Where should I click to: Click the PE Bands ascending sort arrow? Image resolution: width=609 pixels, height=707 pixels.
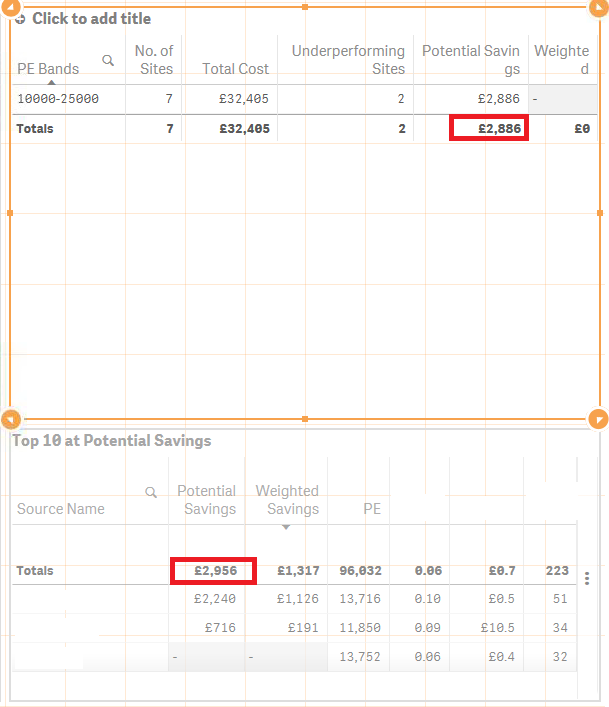(x=51, y=82)
